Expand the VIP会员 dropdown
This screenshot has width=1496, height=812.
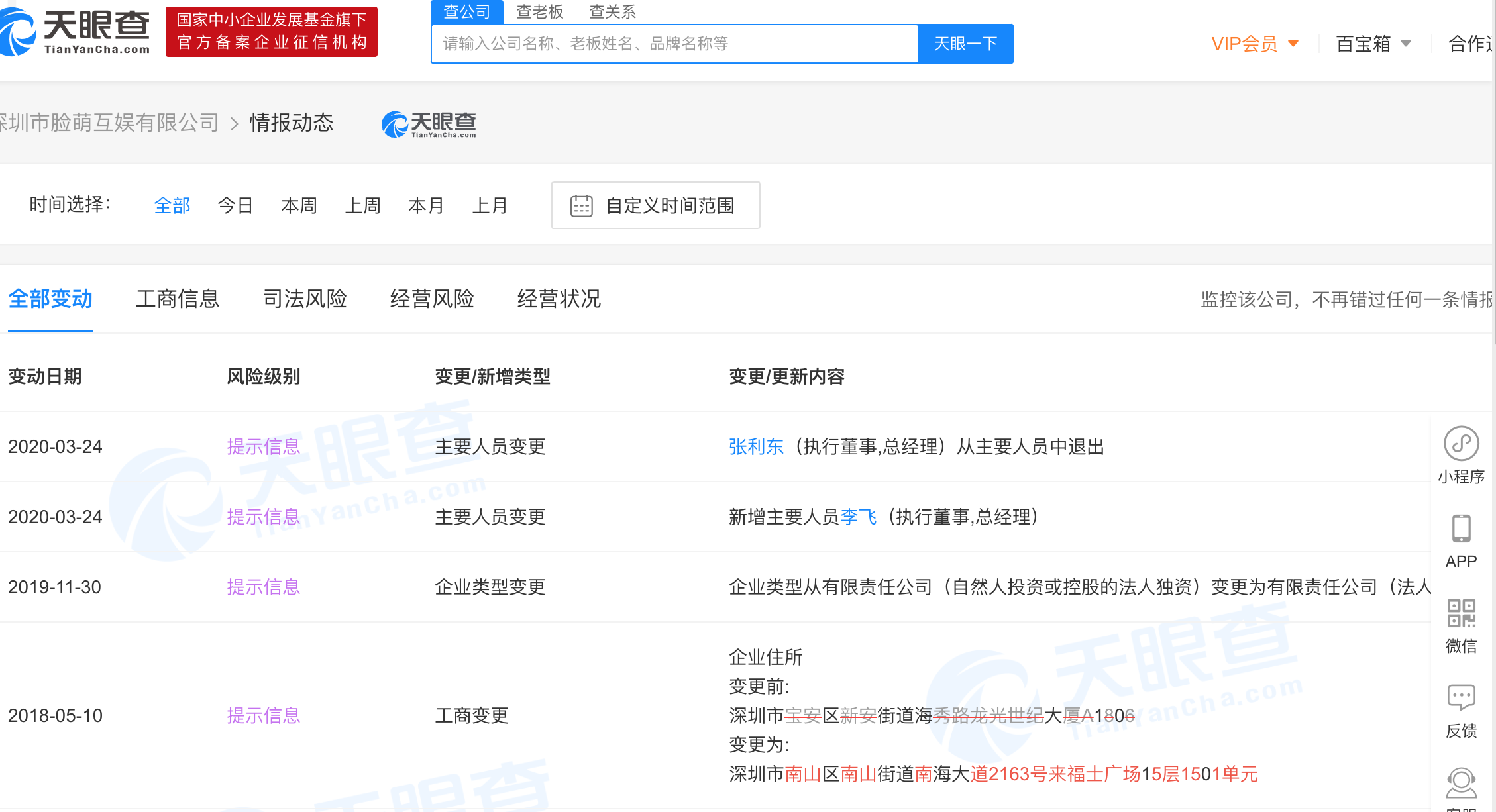pos(1255,44)
